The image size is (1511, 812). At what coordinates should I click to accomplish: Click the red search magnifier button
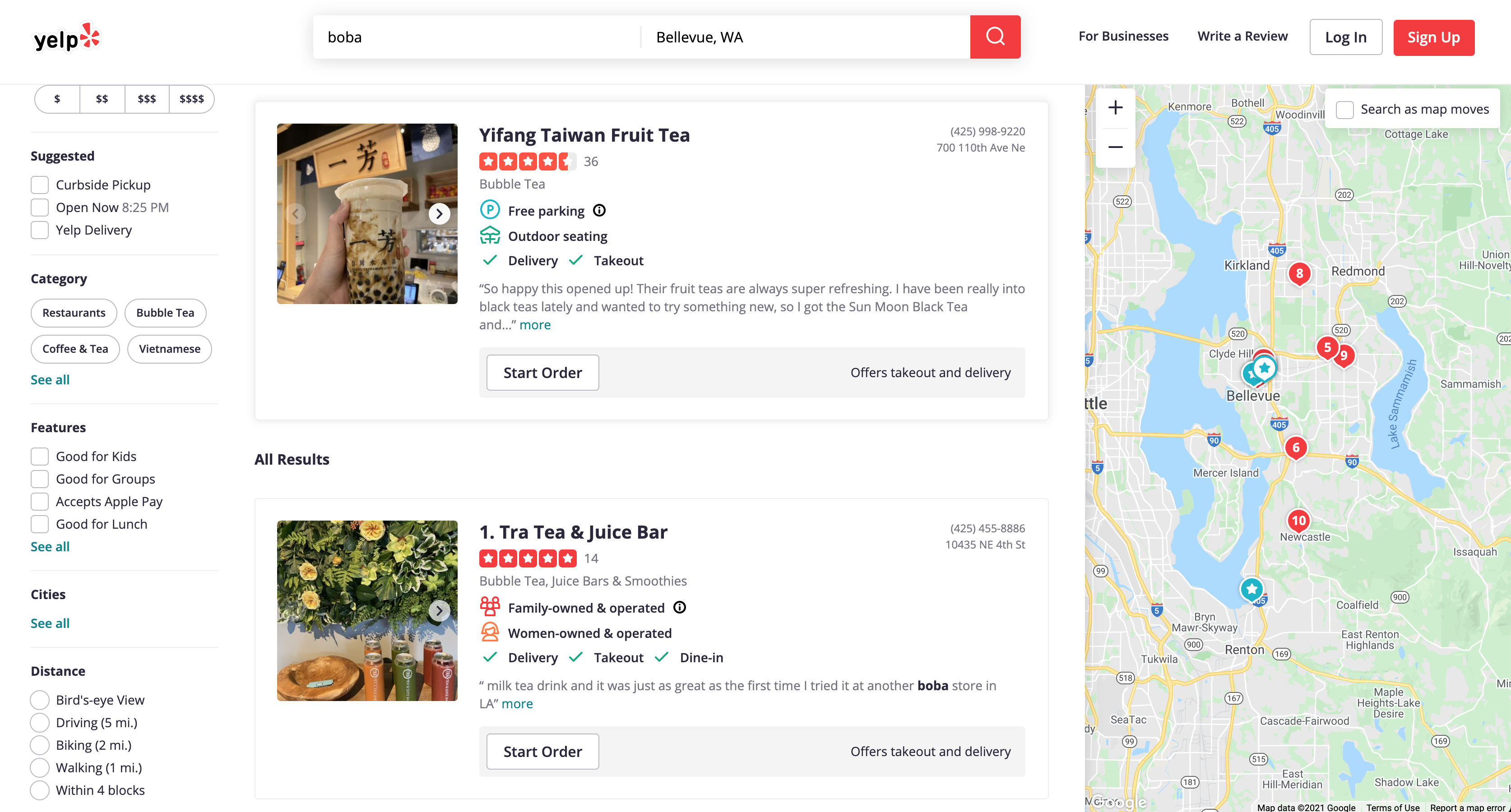[995, 37]
